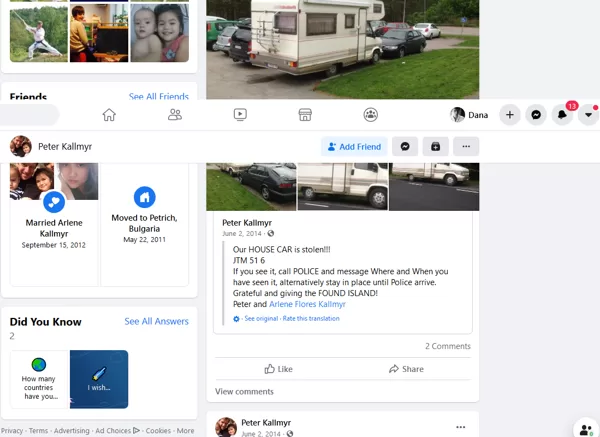This screenshot has width=600, height=437.
Task: Open the three-dots menu beside Add Friend
Action: (x=466, y=147)
